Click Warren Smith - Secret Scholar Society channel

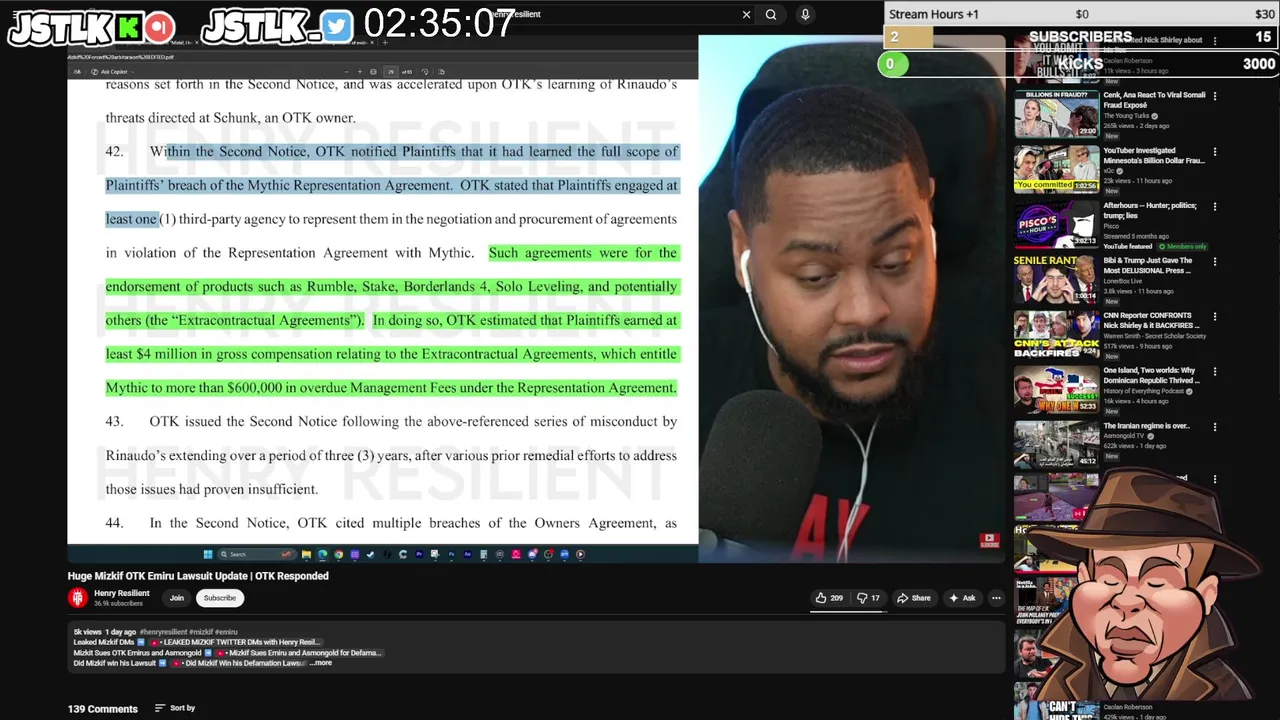click(x=1155, y=336)
